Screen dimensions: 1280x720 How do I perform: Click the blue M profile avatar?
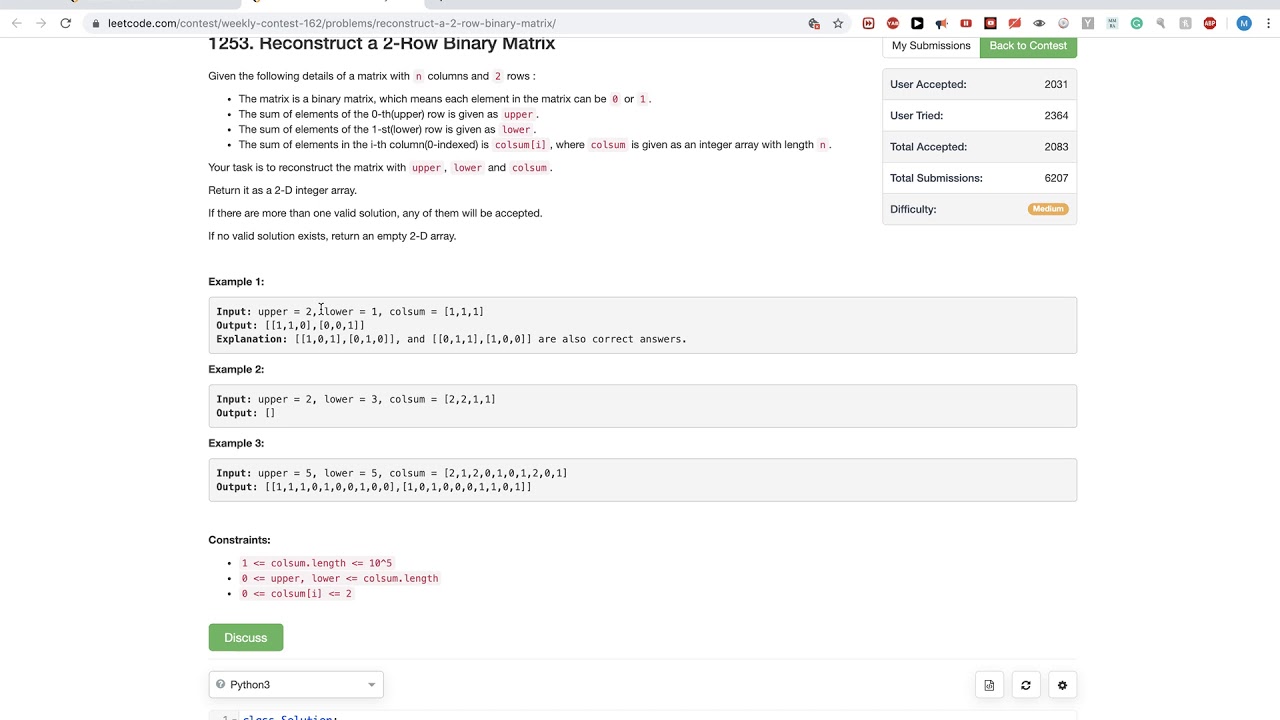(1244, 23)
